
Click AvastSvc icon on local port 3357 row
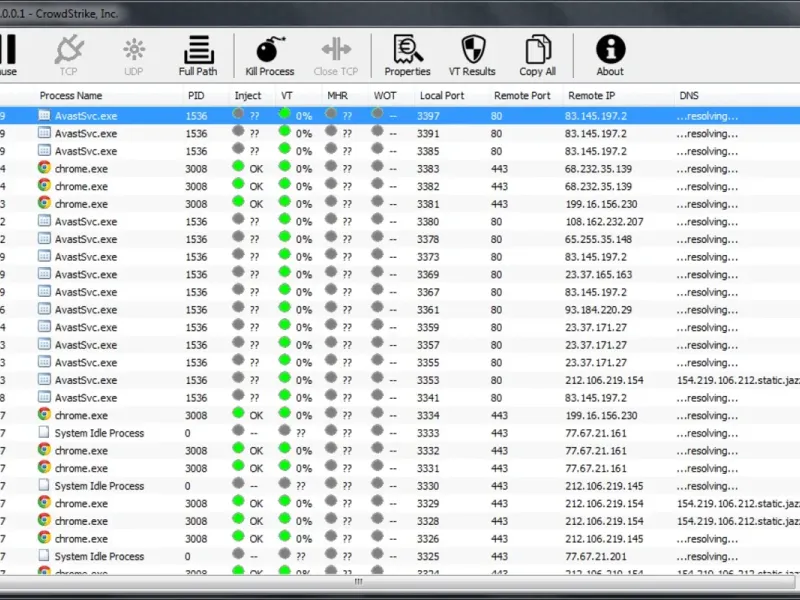[x=44, y=344]
